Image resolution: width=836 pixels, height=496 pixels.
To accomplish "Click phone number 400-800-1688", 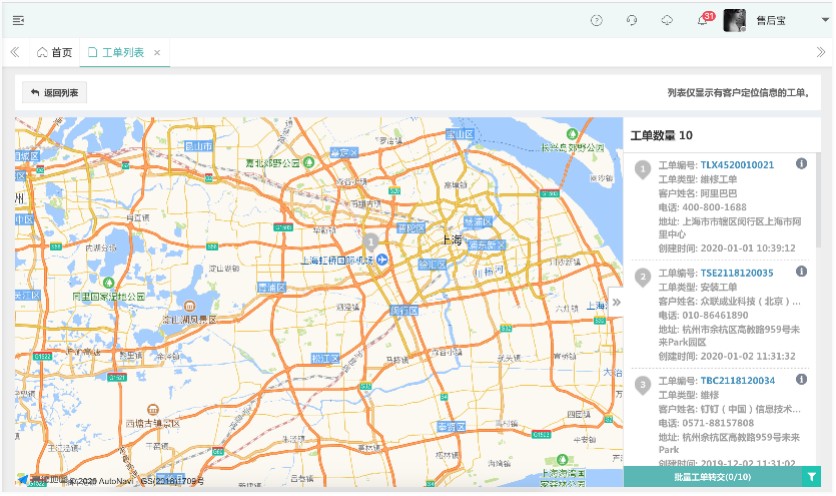I will click(714, 207).
